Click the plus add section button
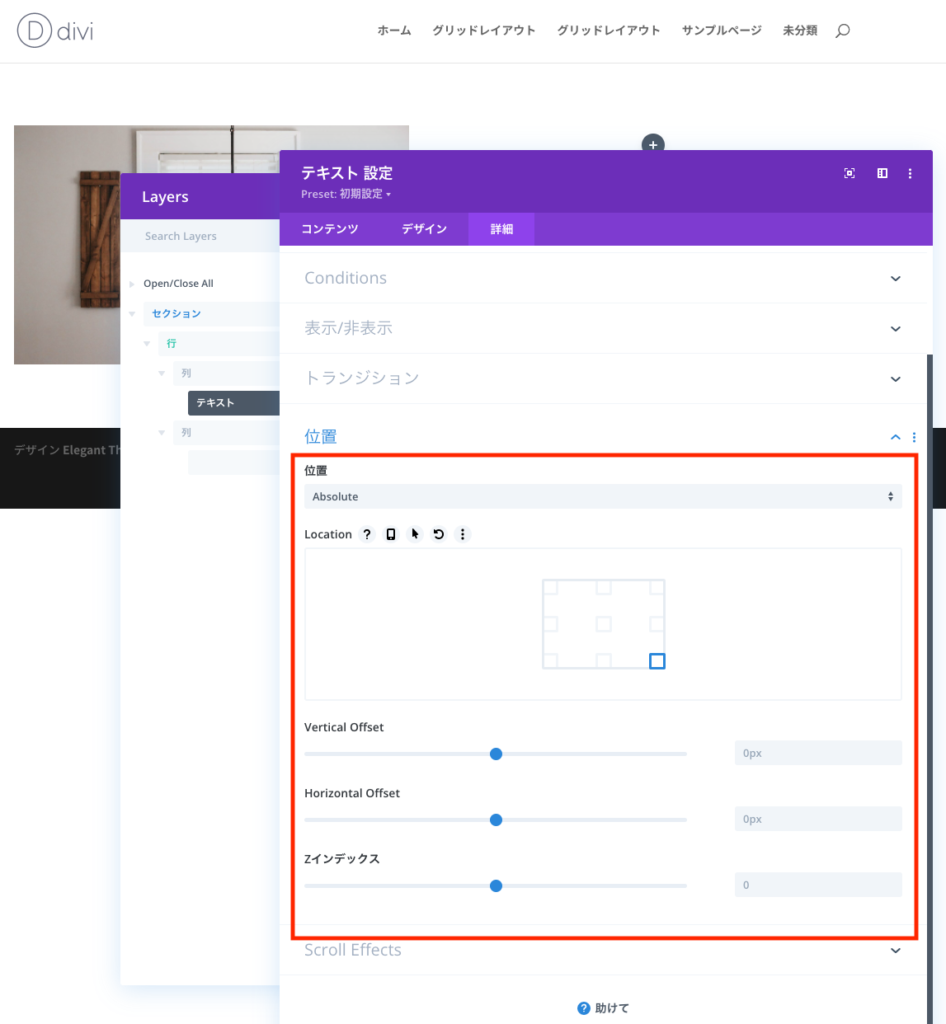Screen dimensions: 946x1024 click(653, 145)
